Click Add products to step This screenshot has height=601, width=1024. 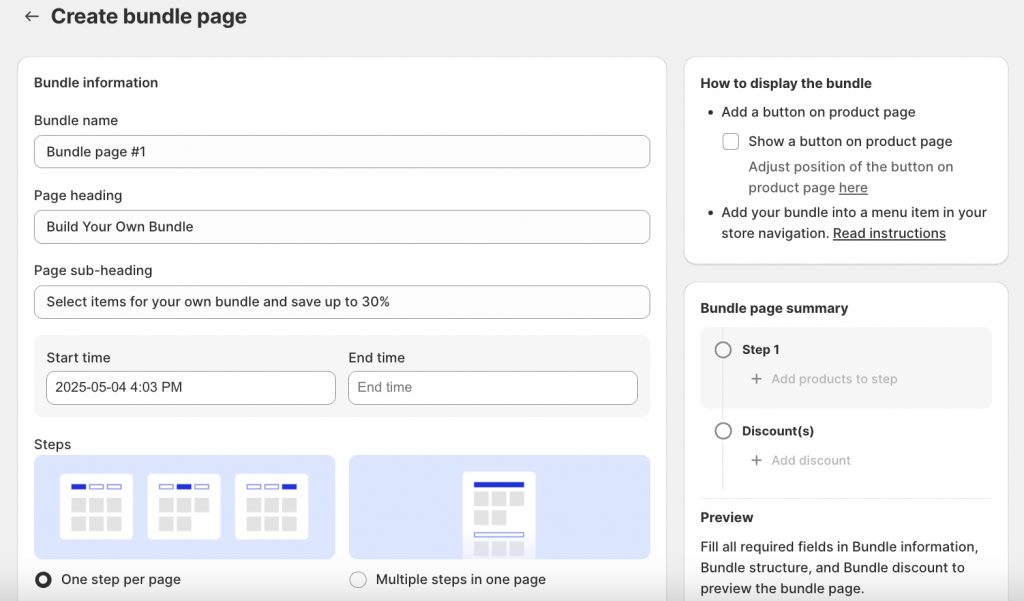834,379
